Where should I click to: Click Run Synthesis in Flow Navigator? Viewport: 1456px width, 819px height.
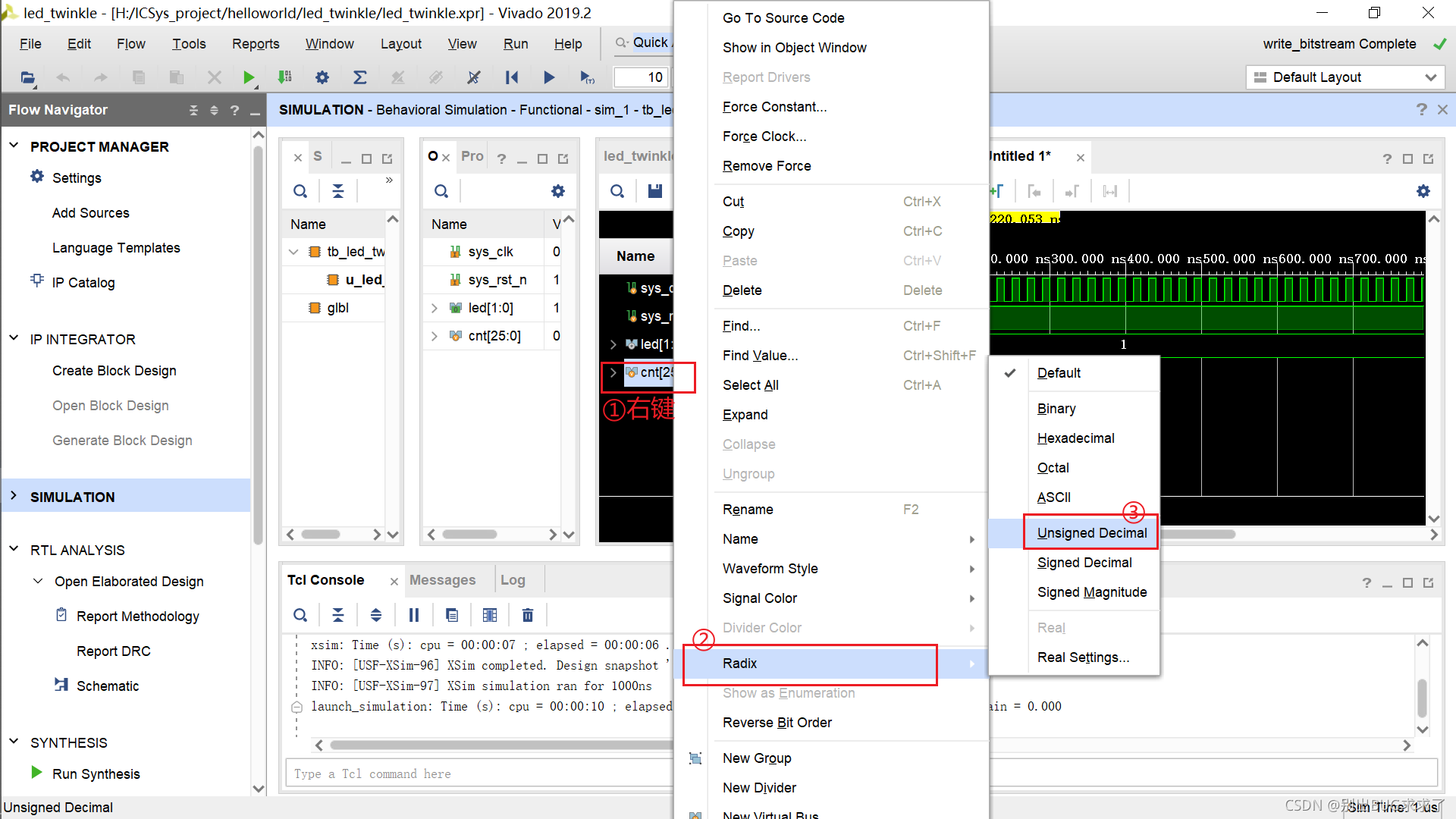point(96,773)
